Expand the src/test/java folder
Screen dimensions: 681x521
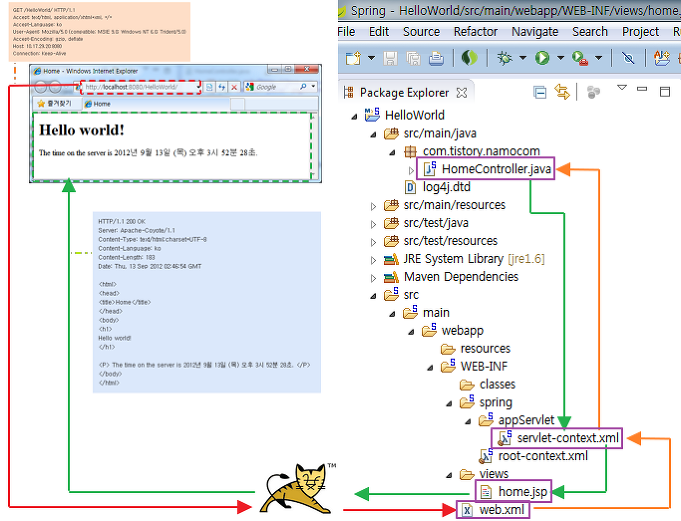click(x=373, y=224)
